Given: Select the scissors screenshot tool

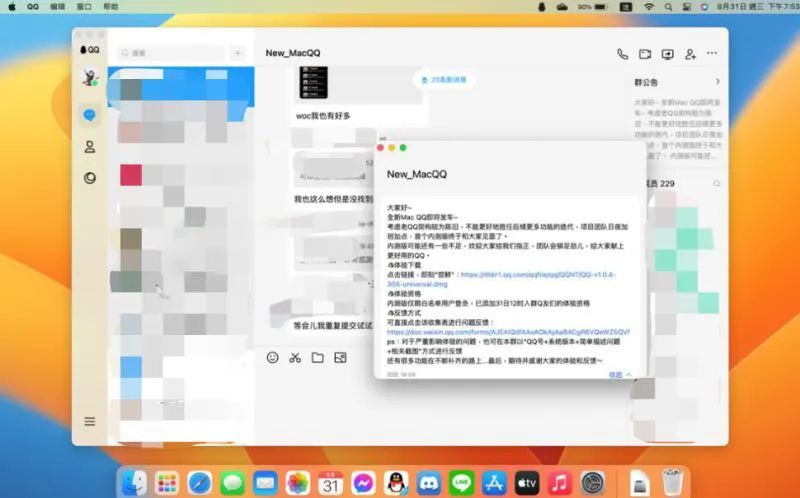Looking at the screenshot, I should pyautogui.click(x=295, y=358).
